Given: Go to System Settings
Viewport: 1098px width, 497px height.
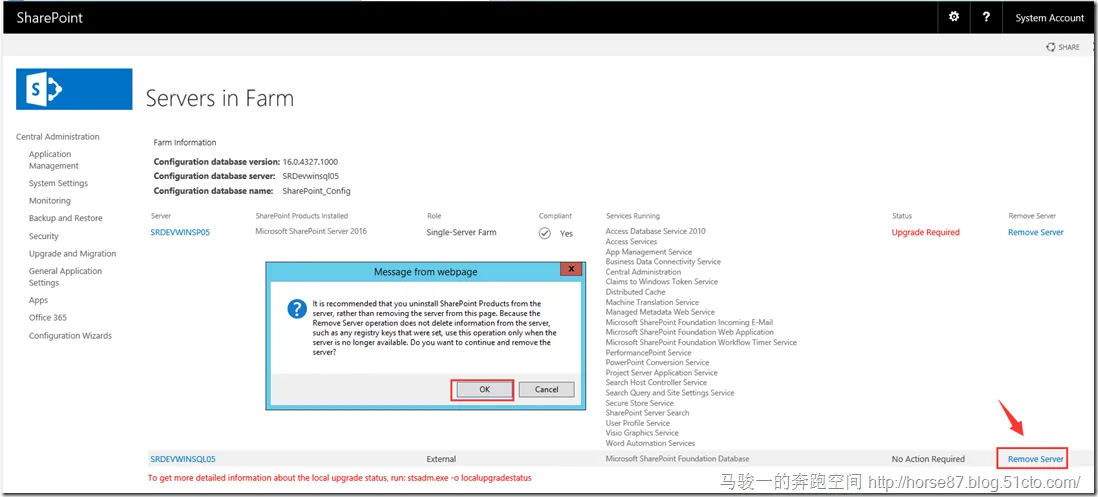Looking at the screenshot, I should (x=58, y=183).
